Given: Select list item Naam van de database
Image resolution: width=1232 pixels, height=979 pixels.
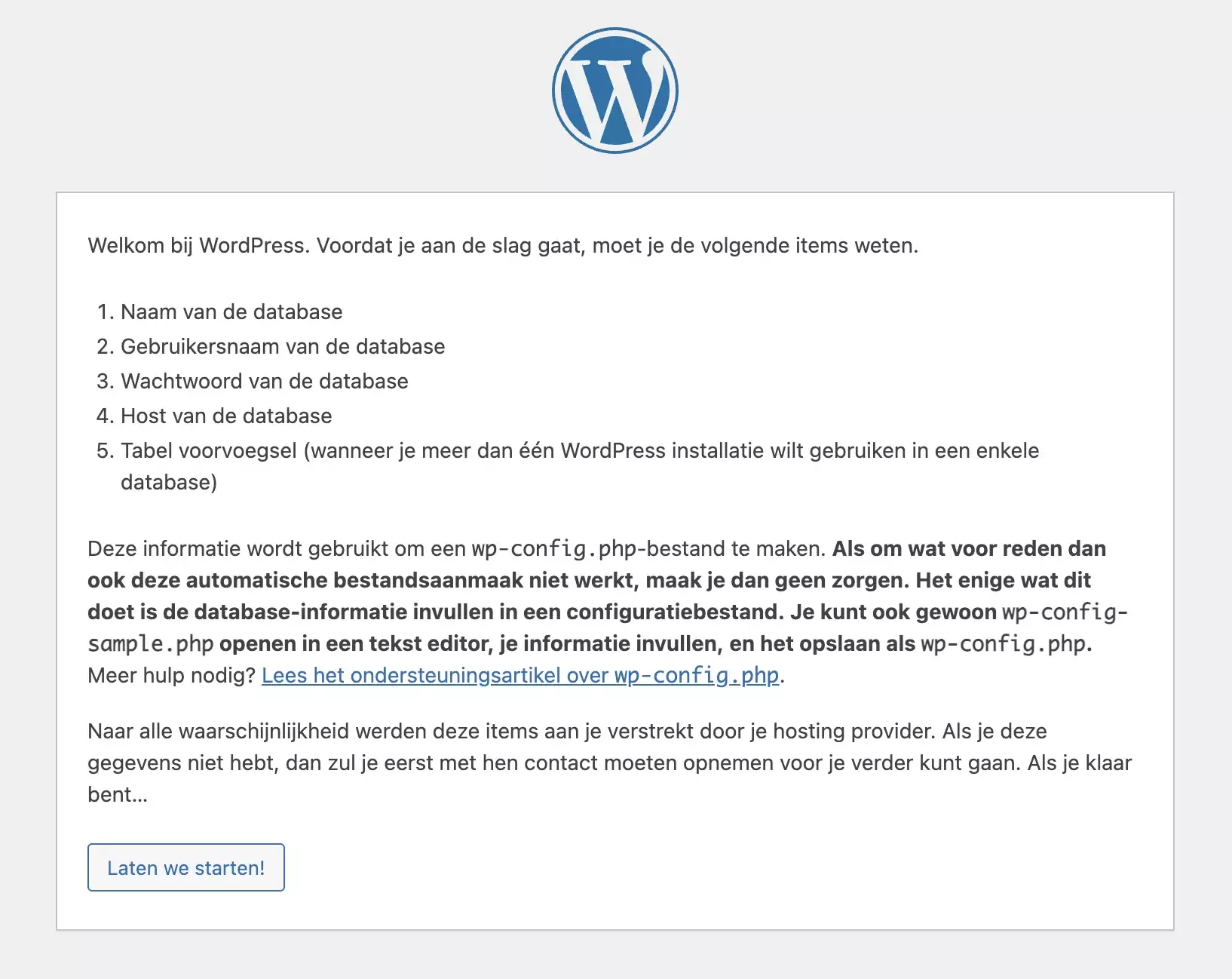Looking at the screenshot, I should point(231,311).
